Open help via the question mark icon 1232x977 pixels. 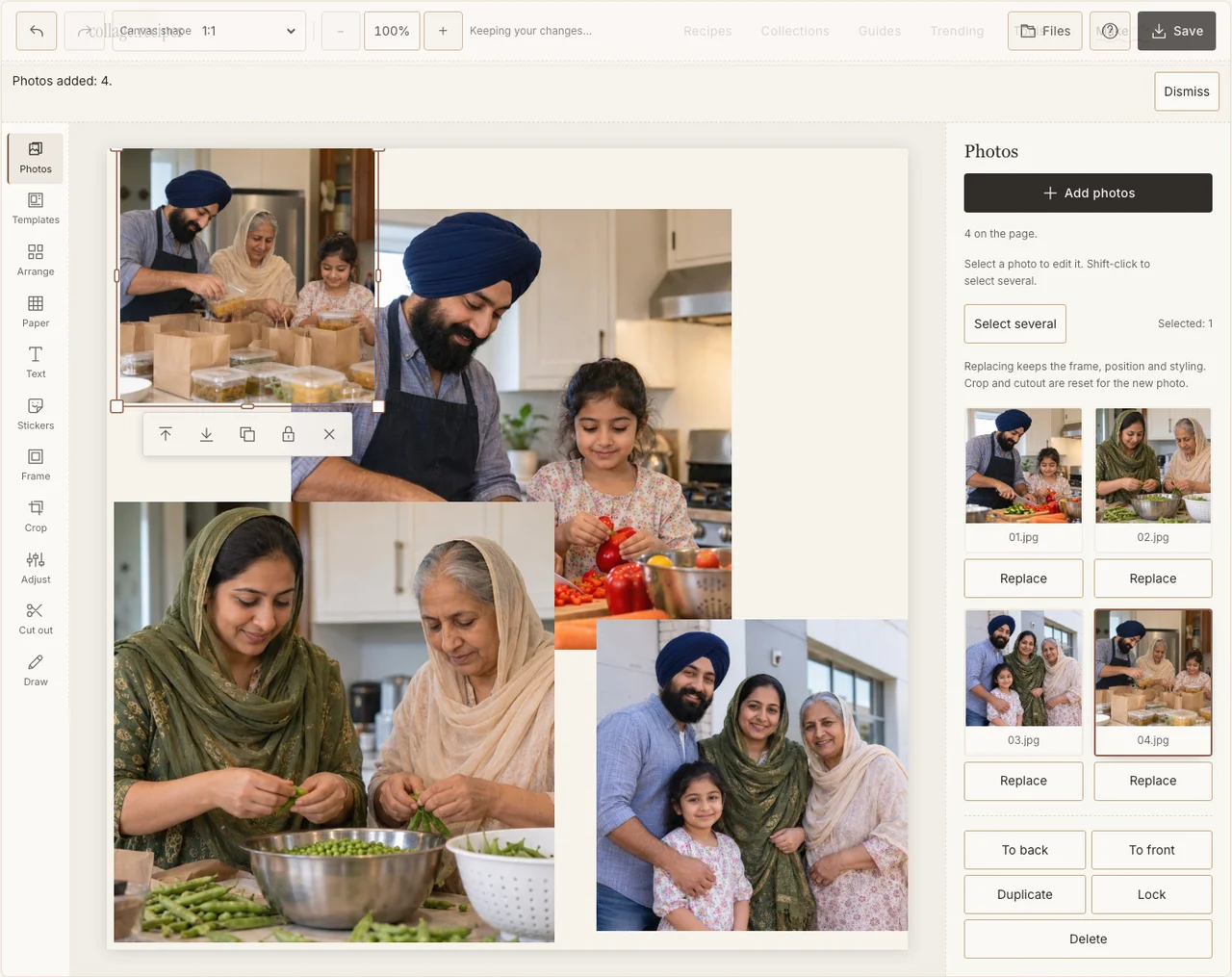point(1110,31)
